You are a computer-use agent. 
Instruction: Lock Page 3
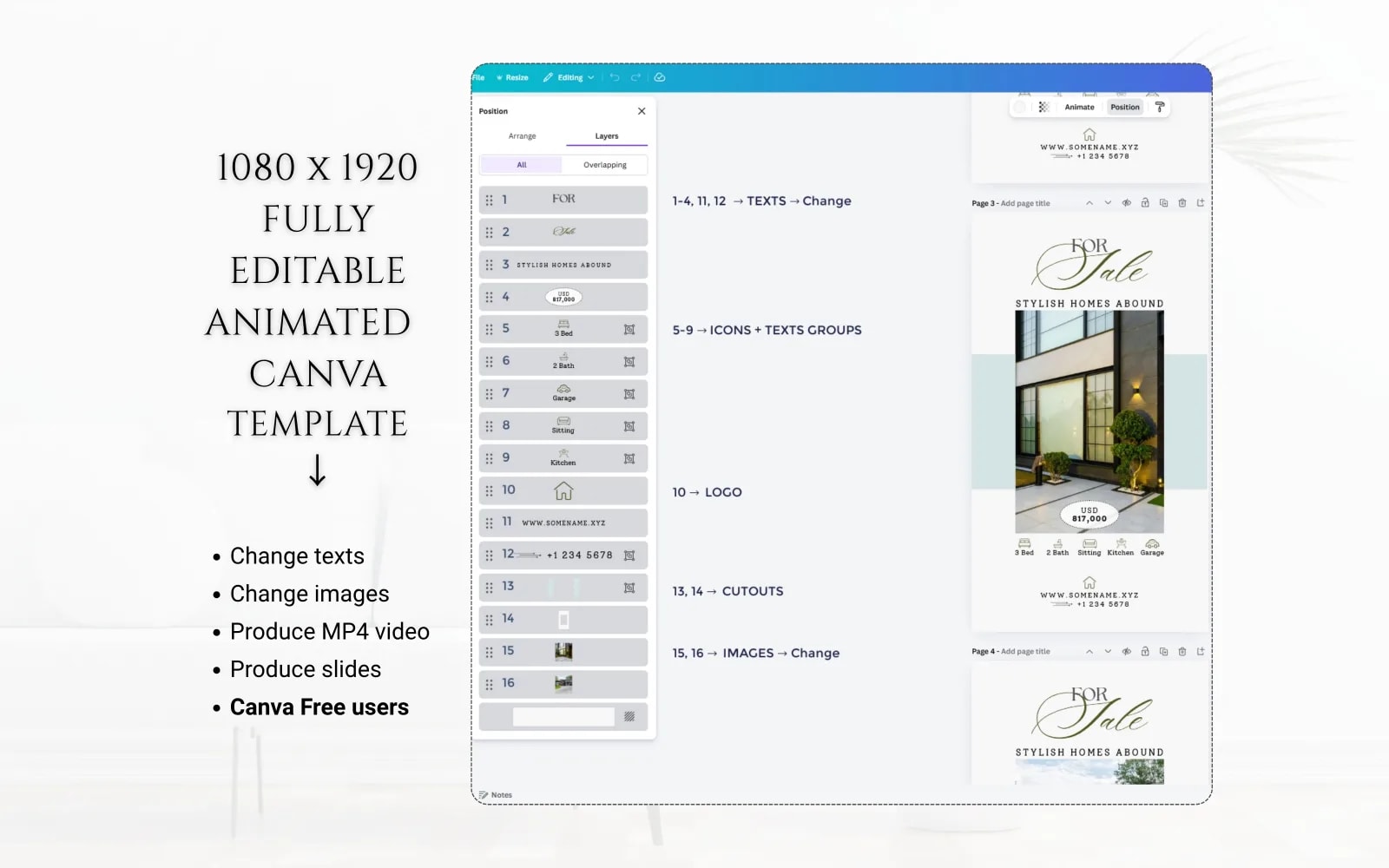point(1145,203)
